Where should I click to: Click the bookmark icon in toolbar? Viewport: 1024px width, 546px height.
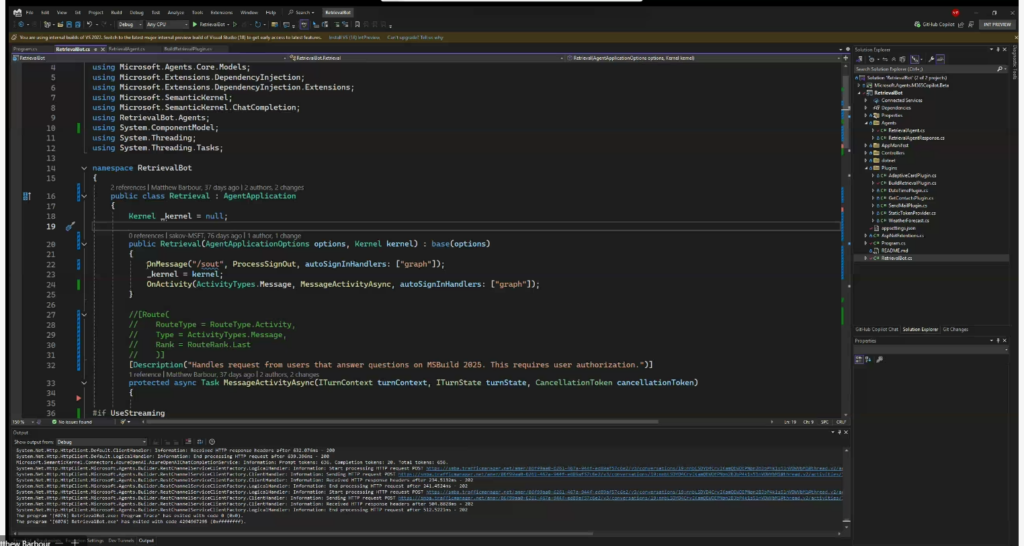click(x=357, y=24)
